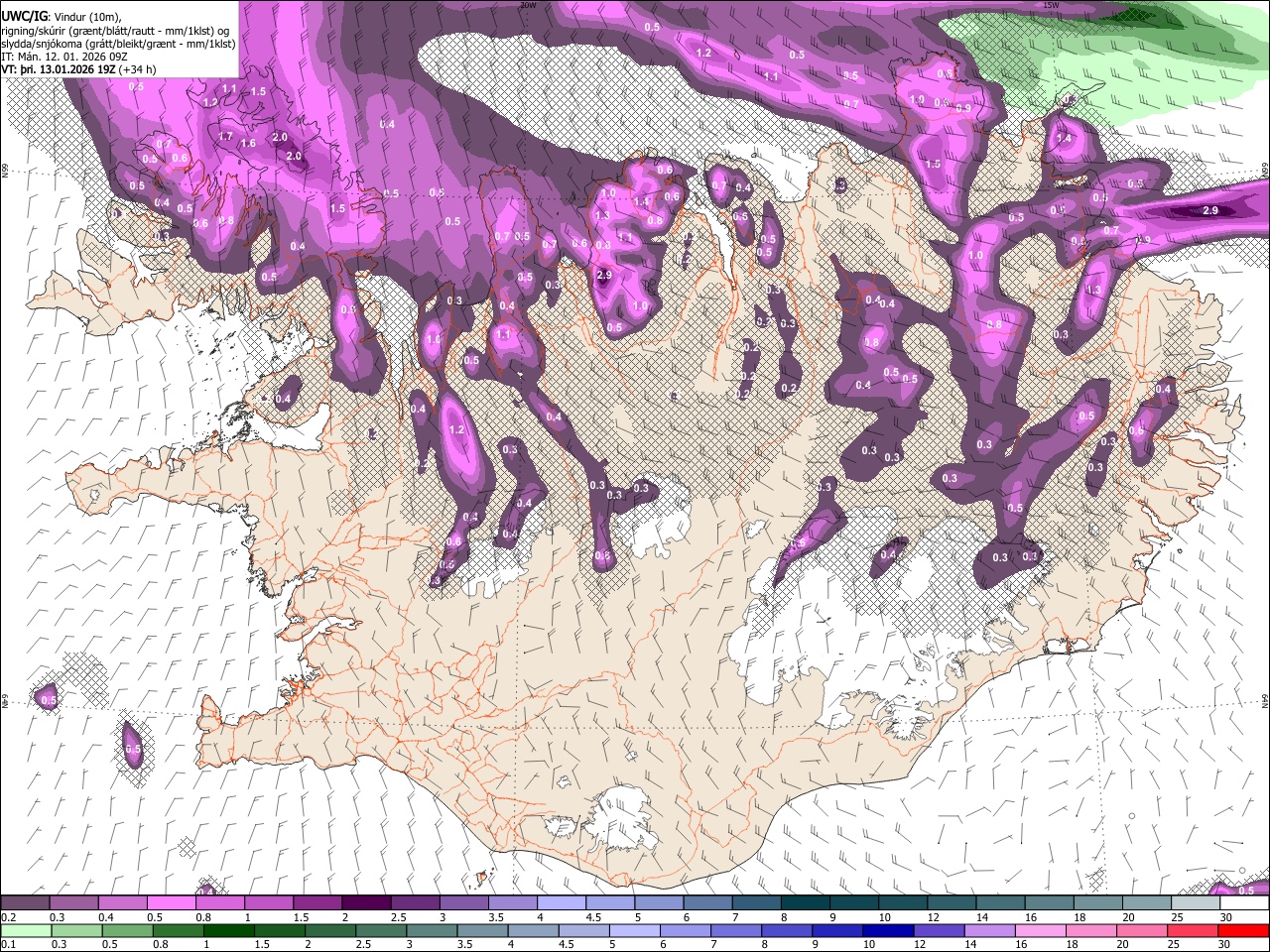Select the 14–16 gray-teal swatch in the upper legend
This screenshot has width=1270, height=952.
(1001, 903)
